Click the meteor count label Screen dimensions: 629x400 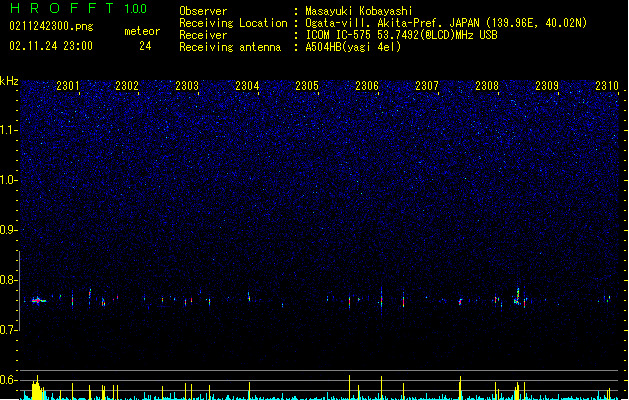[142, 31]
